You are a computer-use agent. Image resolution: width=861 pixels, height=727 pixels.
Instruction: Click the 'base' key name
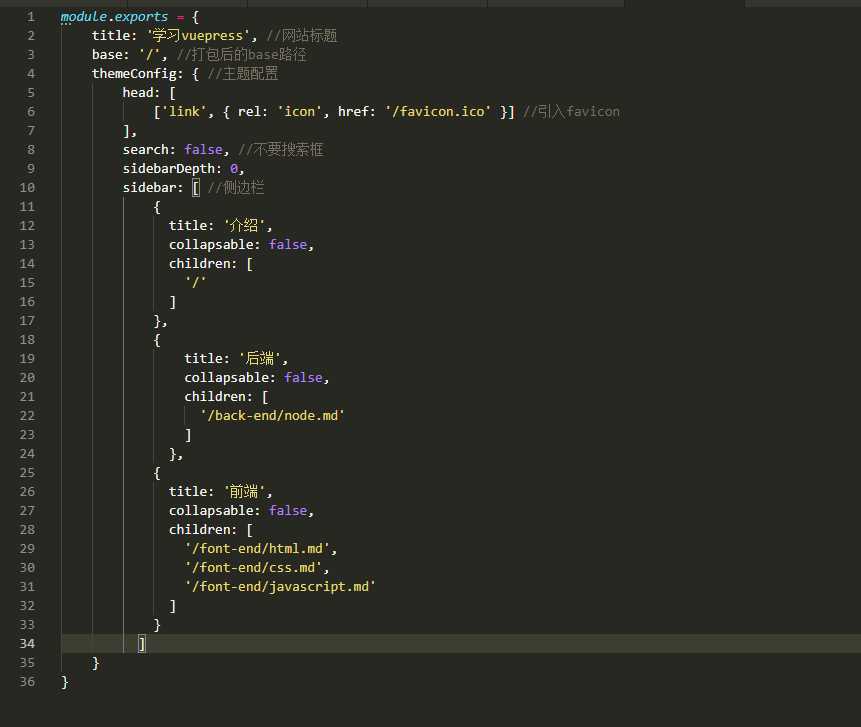tap(107, 55)
